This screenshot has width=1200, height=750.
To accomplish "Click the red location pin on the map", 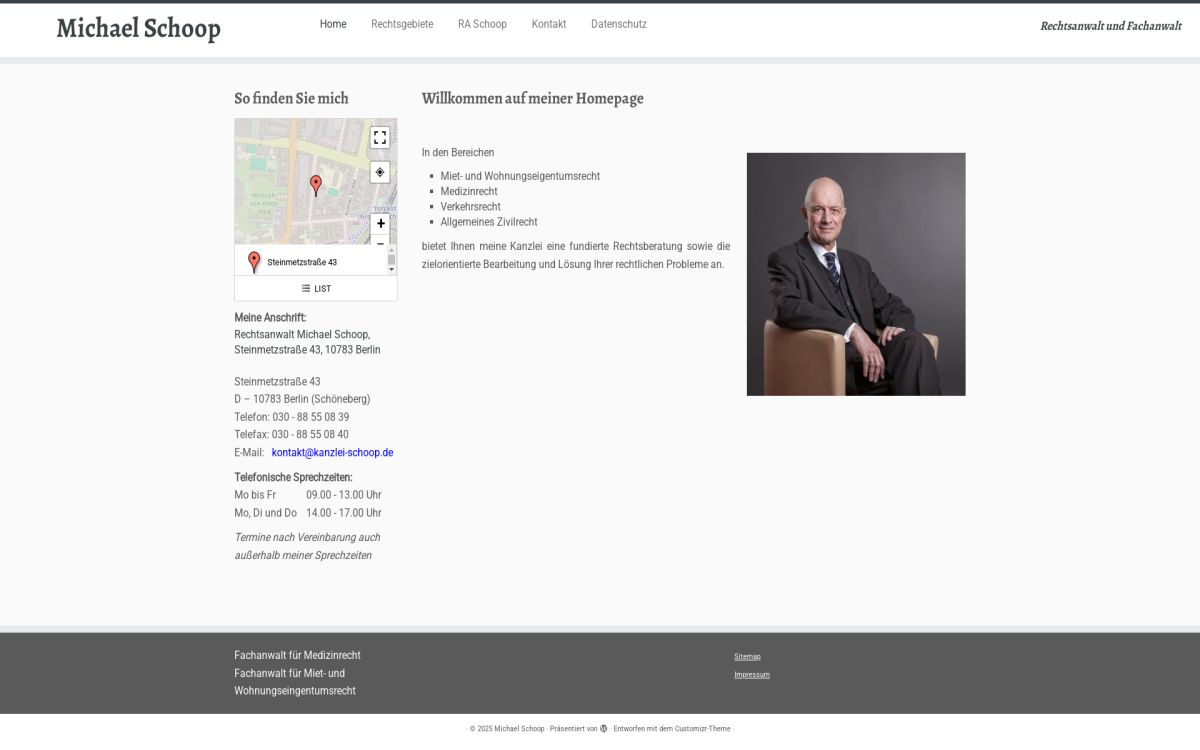I will pos(316,185).
